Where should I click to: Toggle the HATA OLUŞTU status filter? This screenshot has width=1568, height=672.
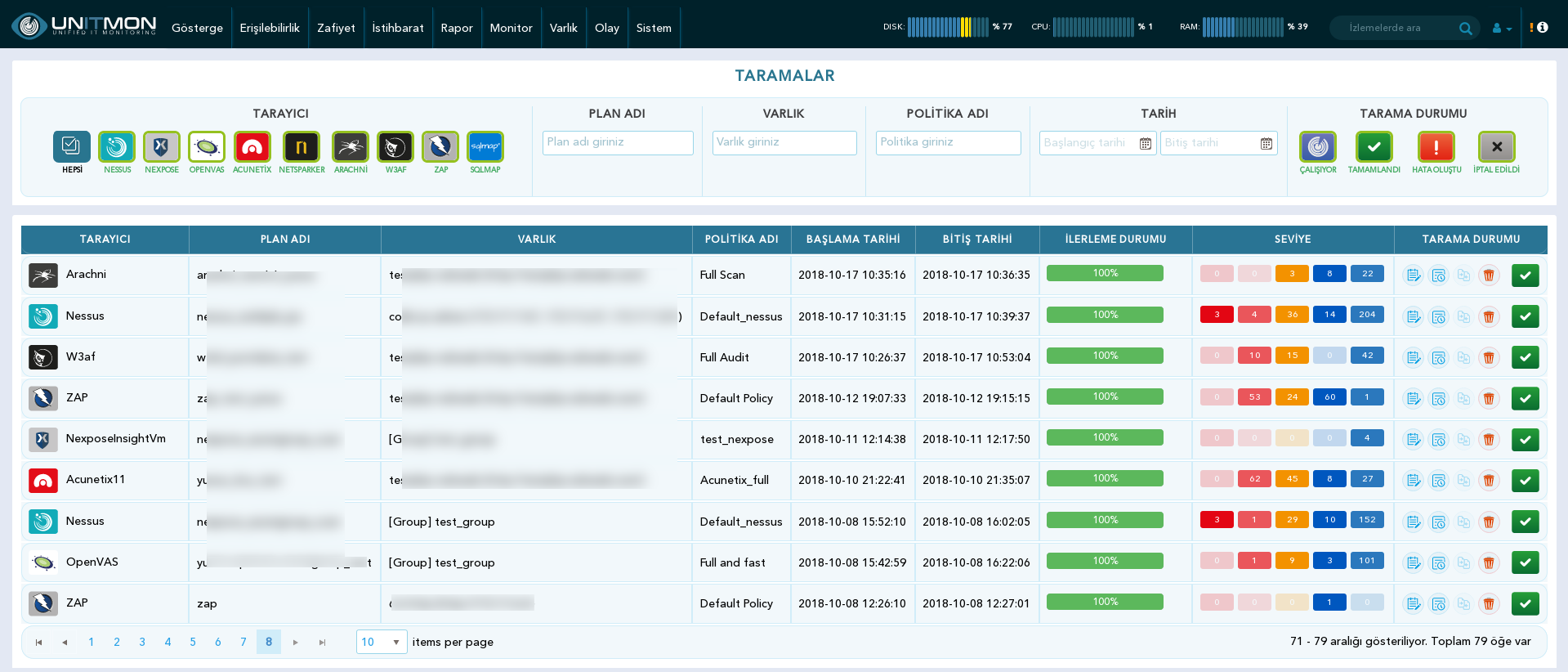1436,147
